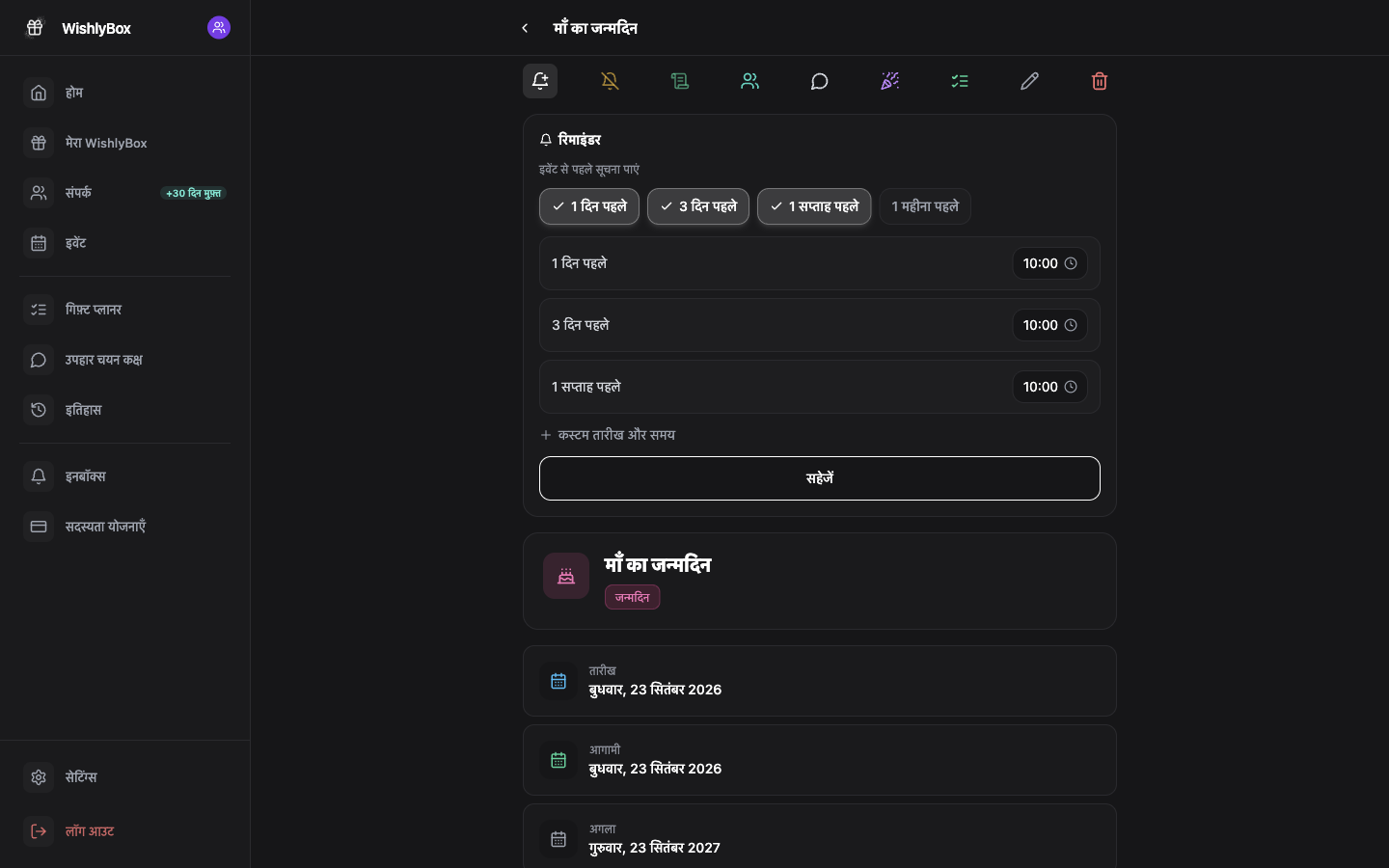Go back using the header chevron arrow
The height and width of the screenshot is (868, 1389).
click(x=525, y=28)
